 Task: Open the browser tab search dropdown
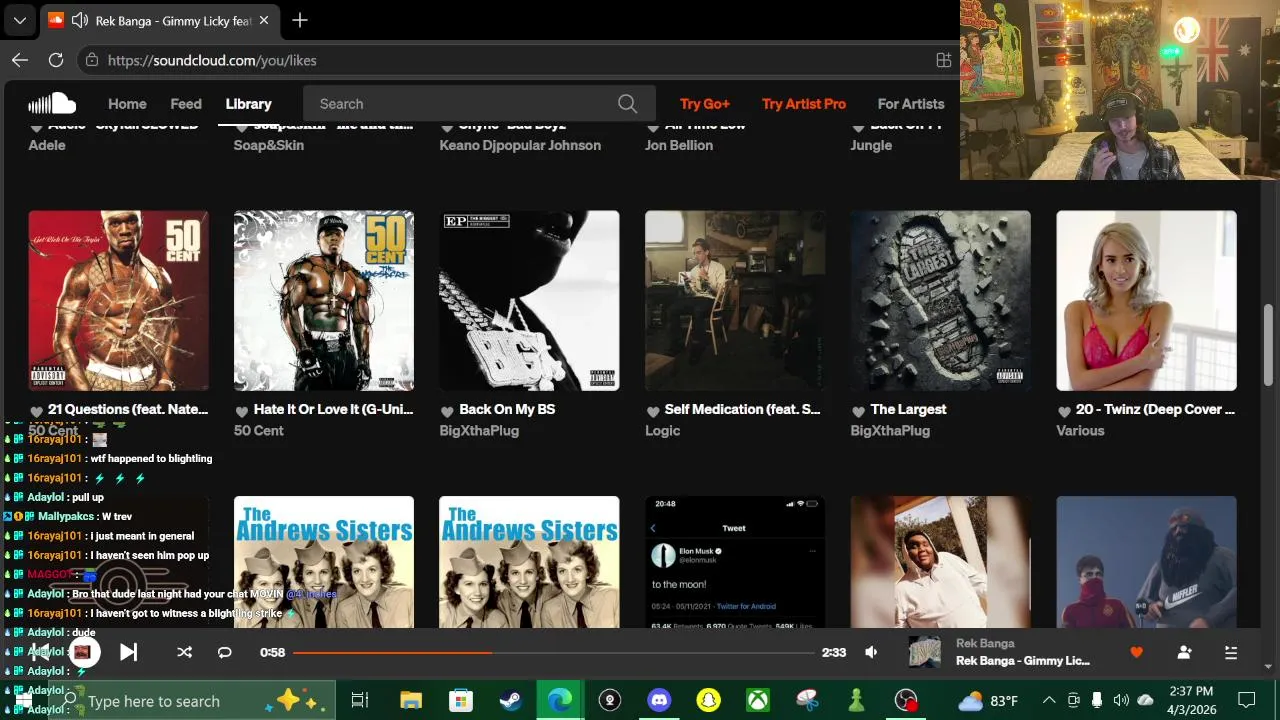[19, 20]
